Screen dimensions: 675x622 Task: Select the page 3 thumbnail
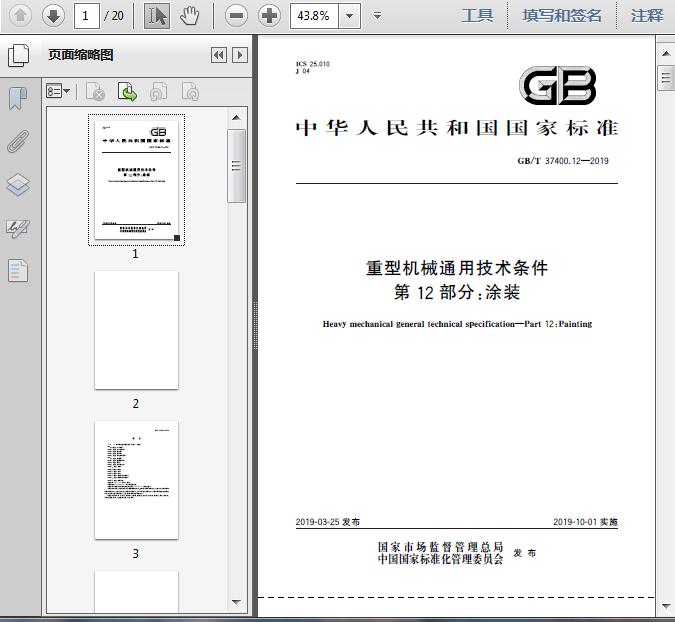pos(136,480)
